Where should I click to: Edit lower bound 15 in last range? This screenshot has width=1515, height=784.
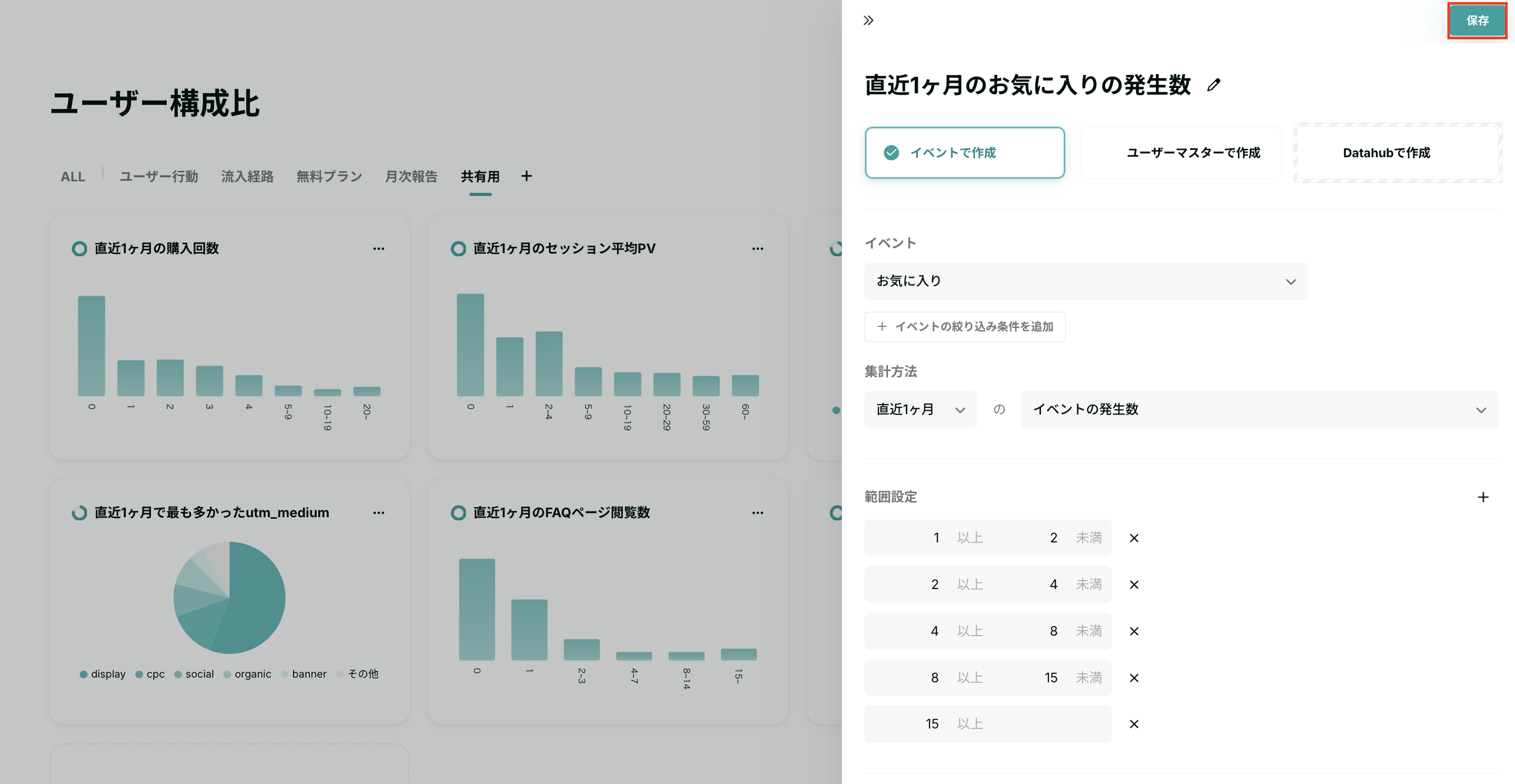(932, 723)
